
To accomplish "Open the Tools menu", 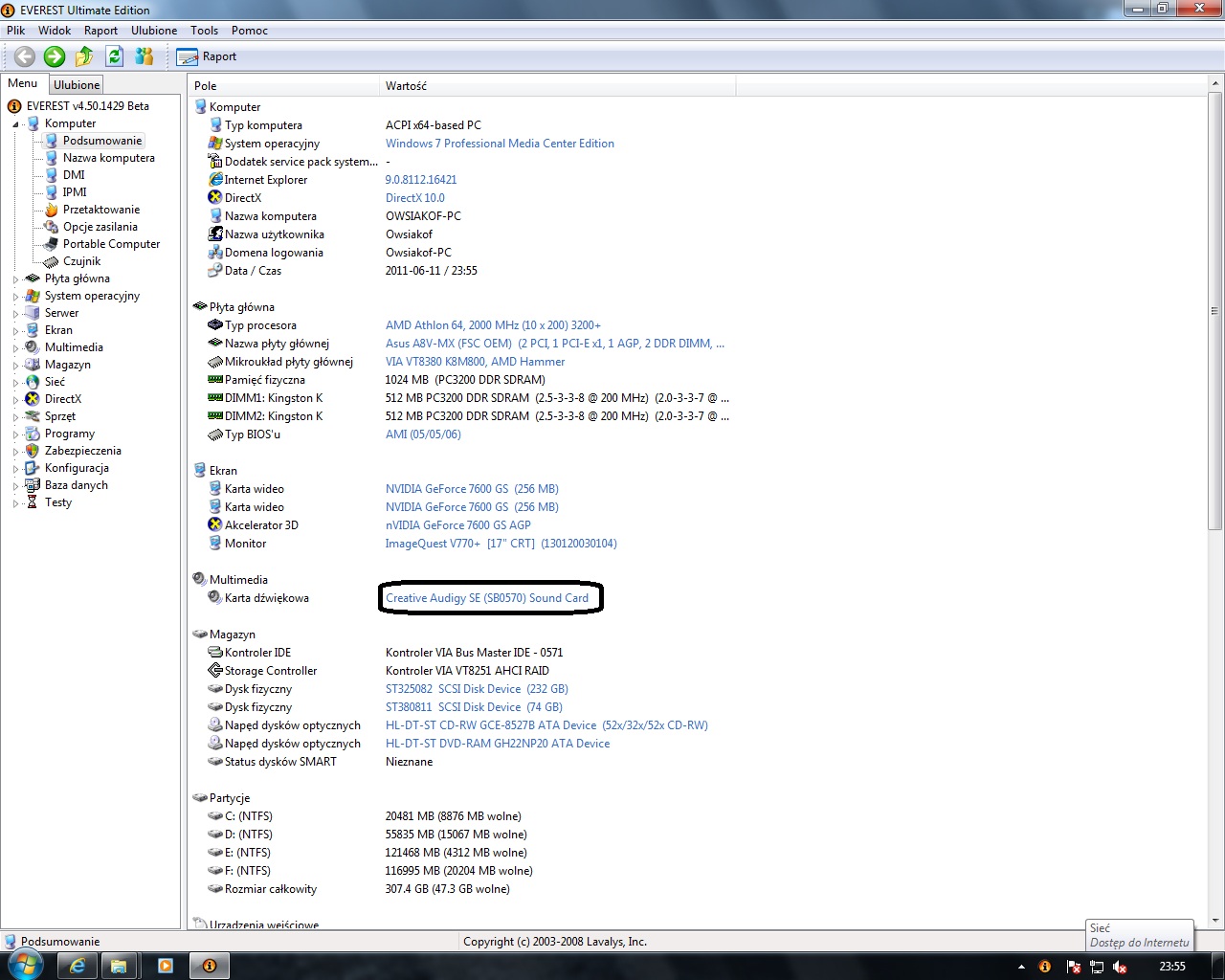I will tap(205, 31).
